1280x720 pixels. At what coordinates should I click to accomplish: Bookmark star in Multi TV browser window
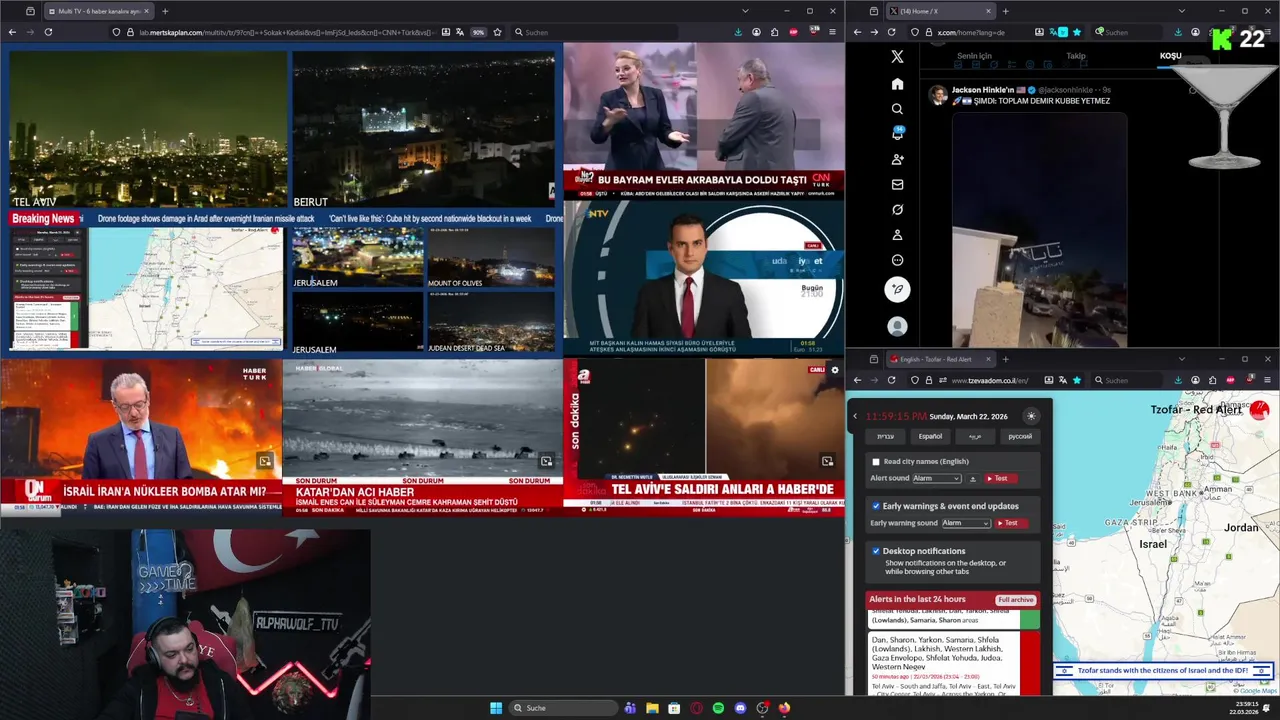[497, 32]
